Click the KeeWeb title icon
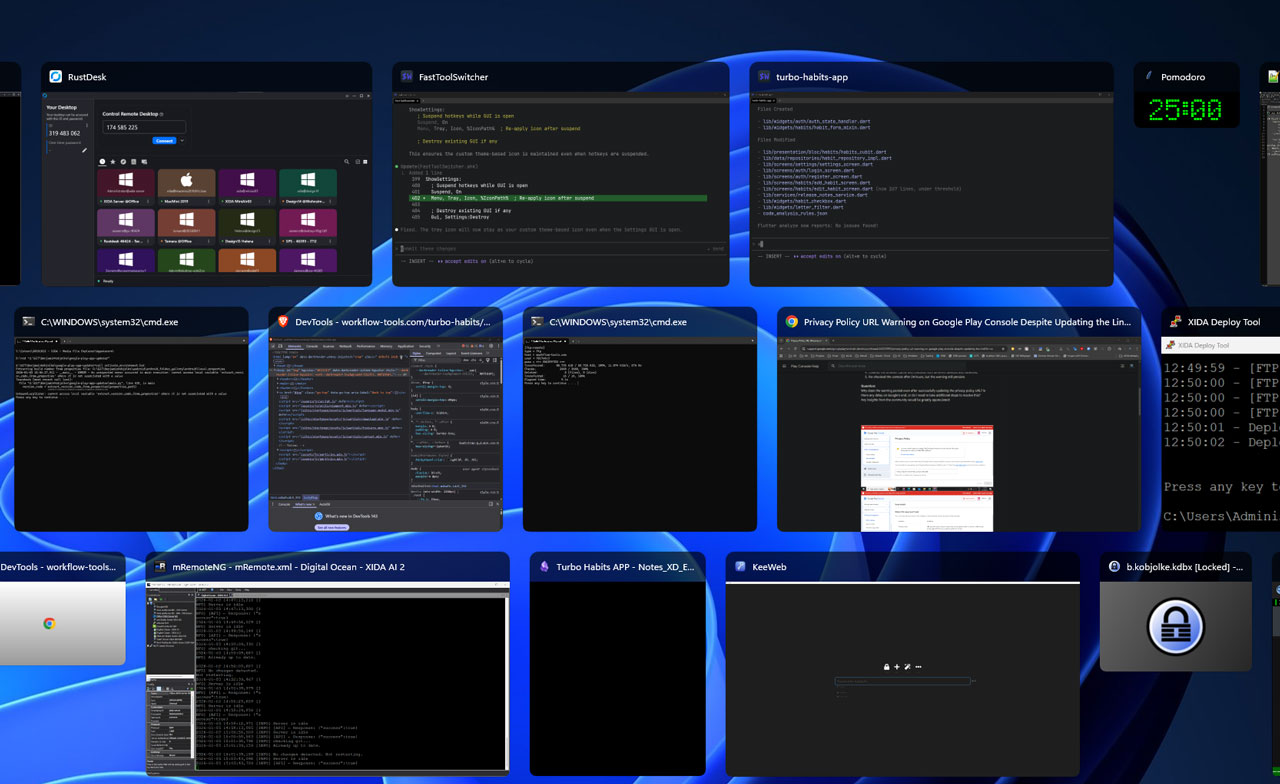Screen dimensions: 1280x784 pyautogui.click(x=740, y=567)
